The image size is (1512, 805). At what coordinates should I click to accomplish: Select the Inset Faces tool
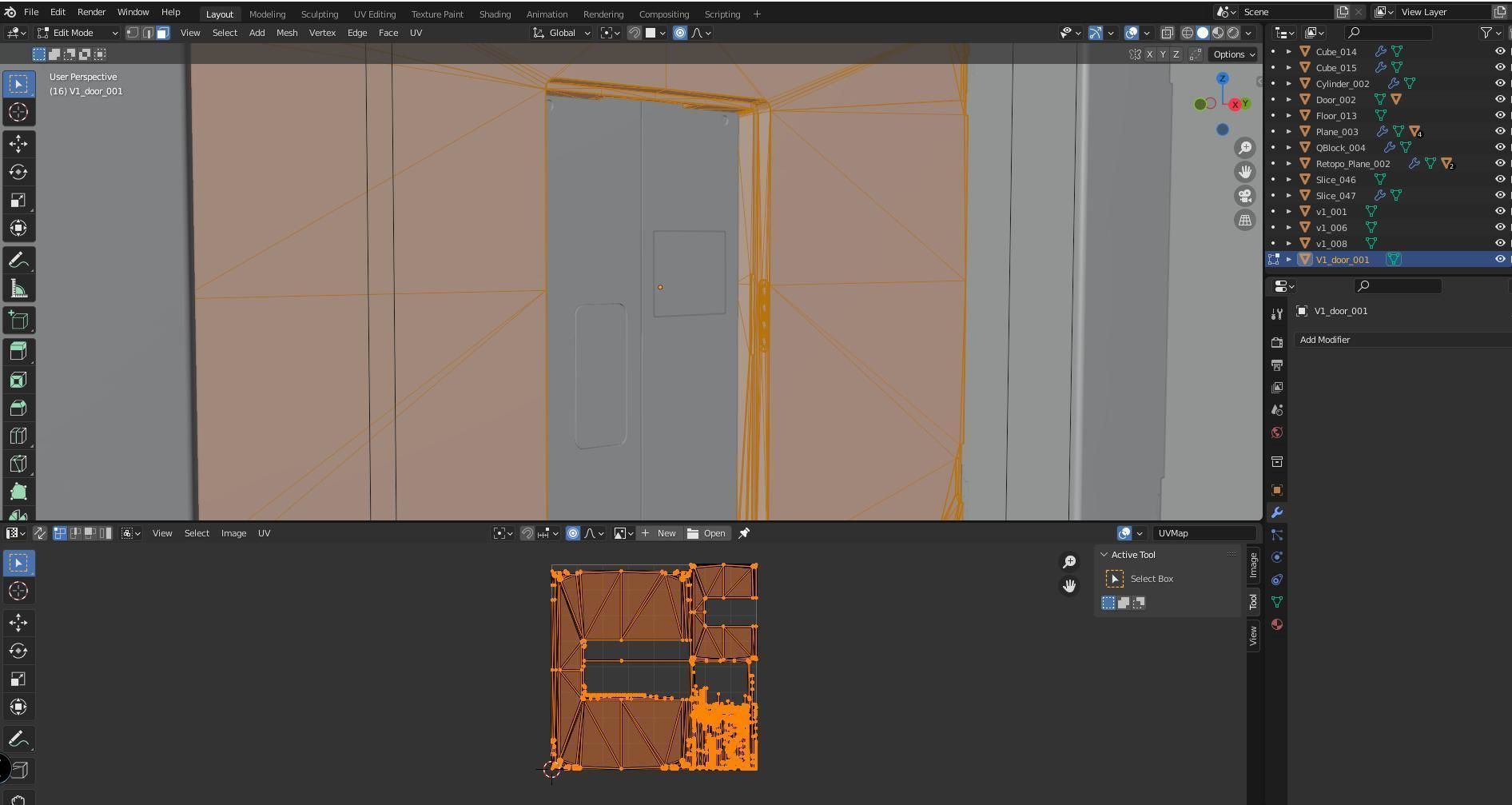click(18, 380)
